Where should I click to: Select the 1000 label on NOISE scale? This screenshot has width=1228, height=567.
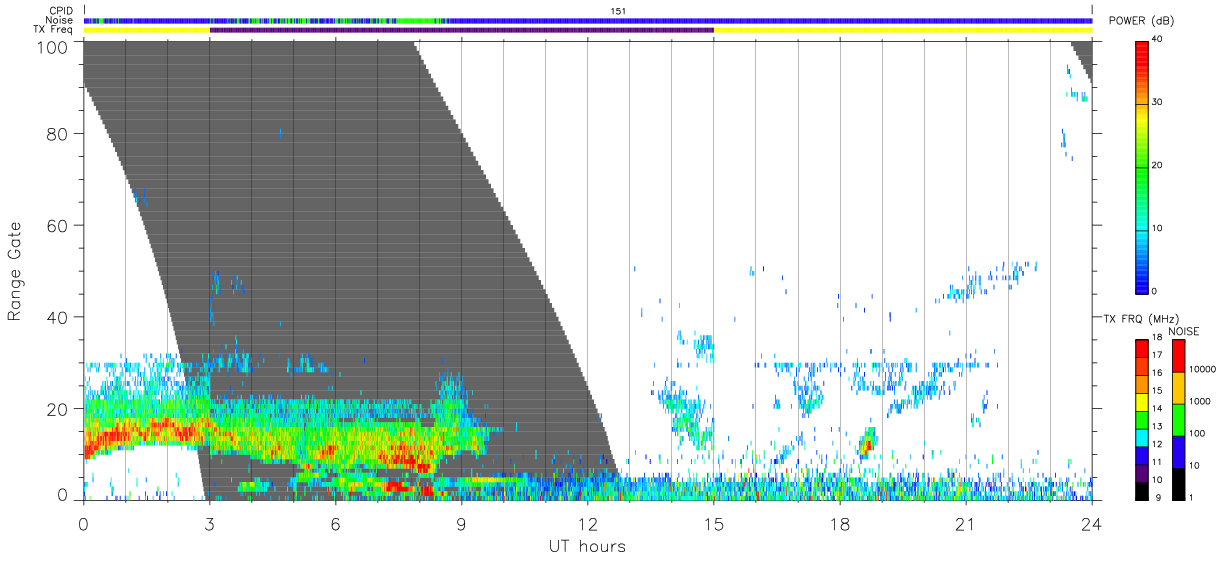(x=1200, y=401)
